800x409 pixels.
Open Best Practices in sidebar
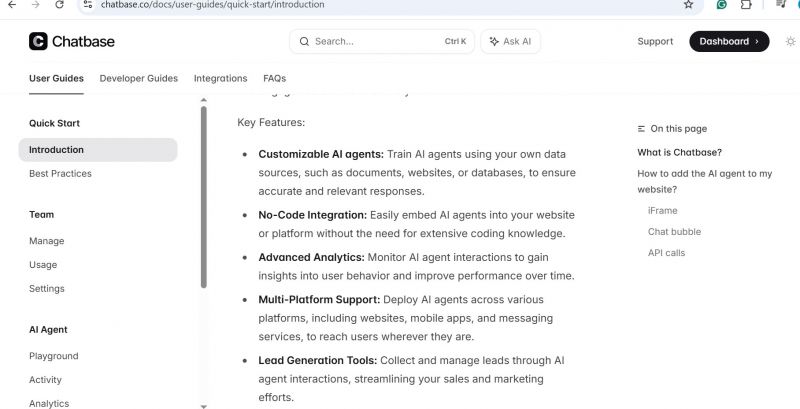[60, 173]
